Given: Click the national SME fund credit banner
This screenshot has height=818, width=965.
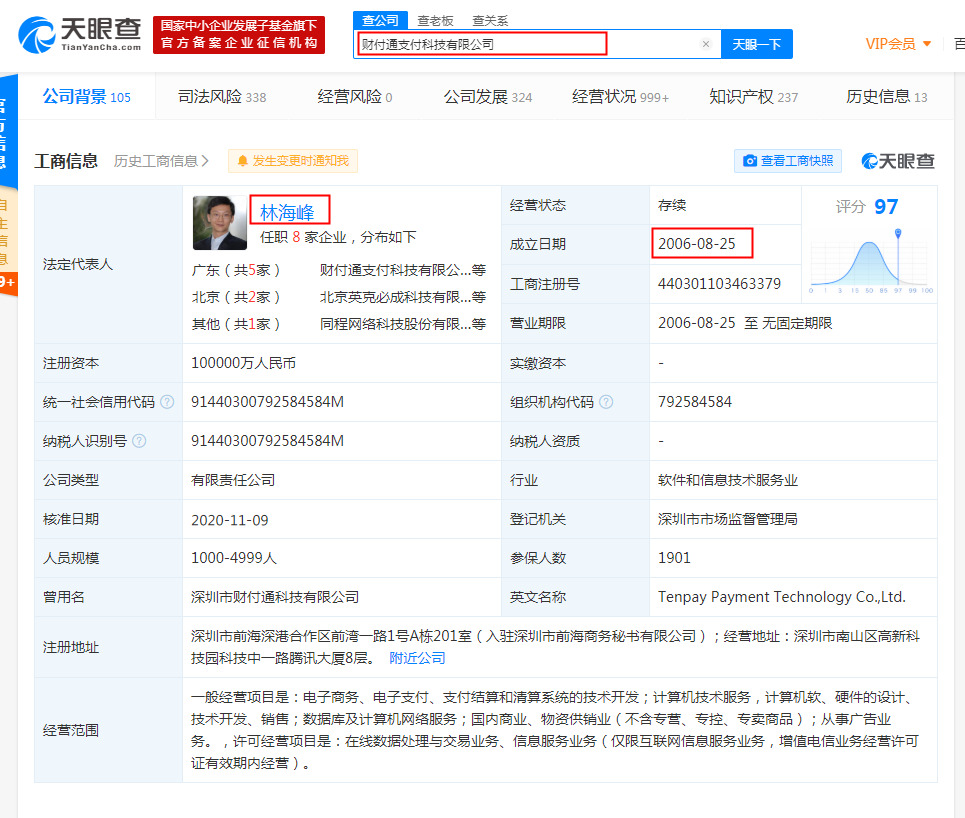Looking at the screenshot, I should [239, 35].
